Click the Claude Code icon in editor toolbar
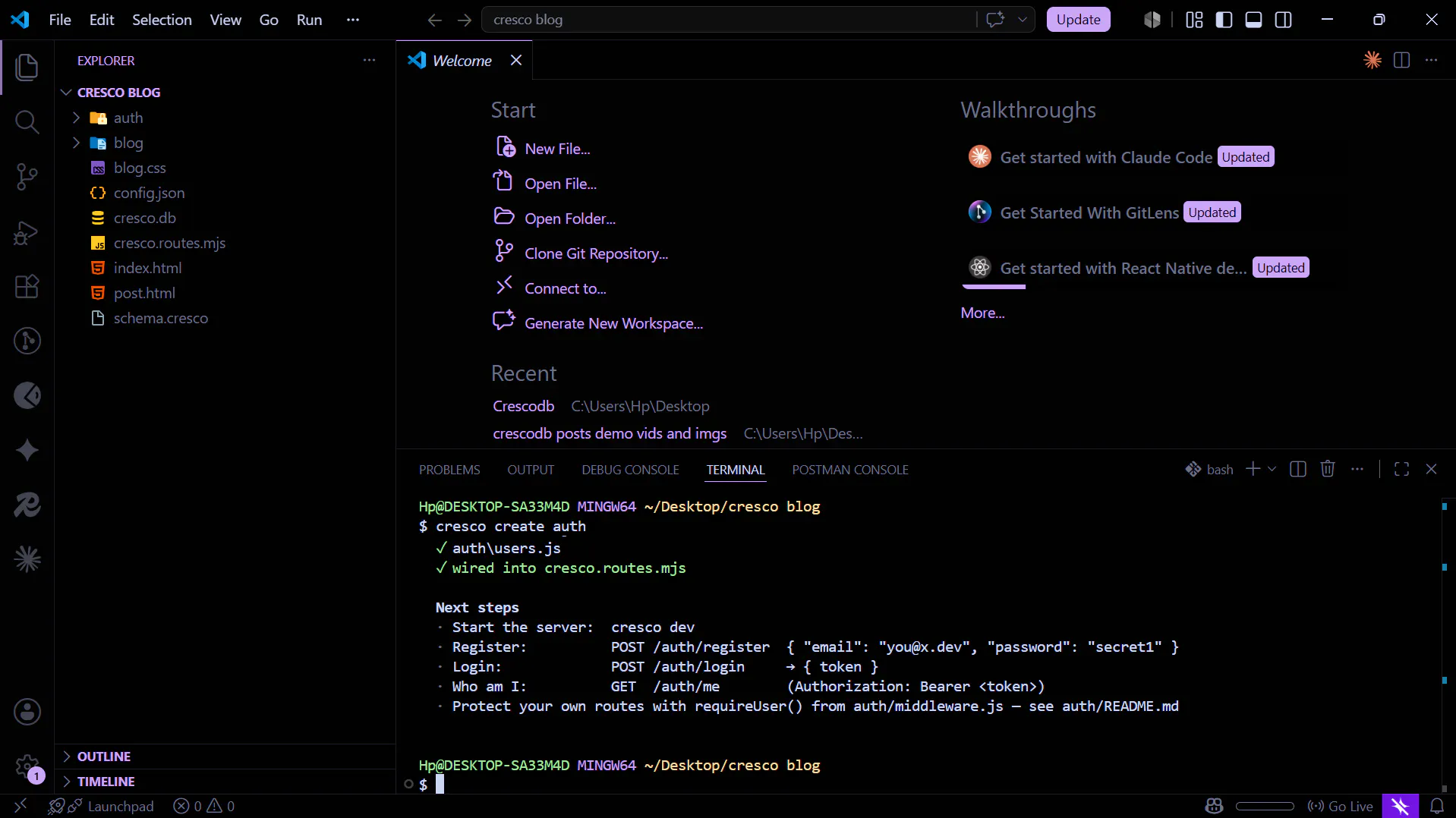Screen dimensions: 1456x818 click(1372, 60)
